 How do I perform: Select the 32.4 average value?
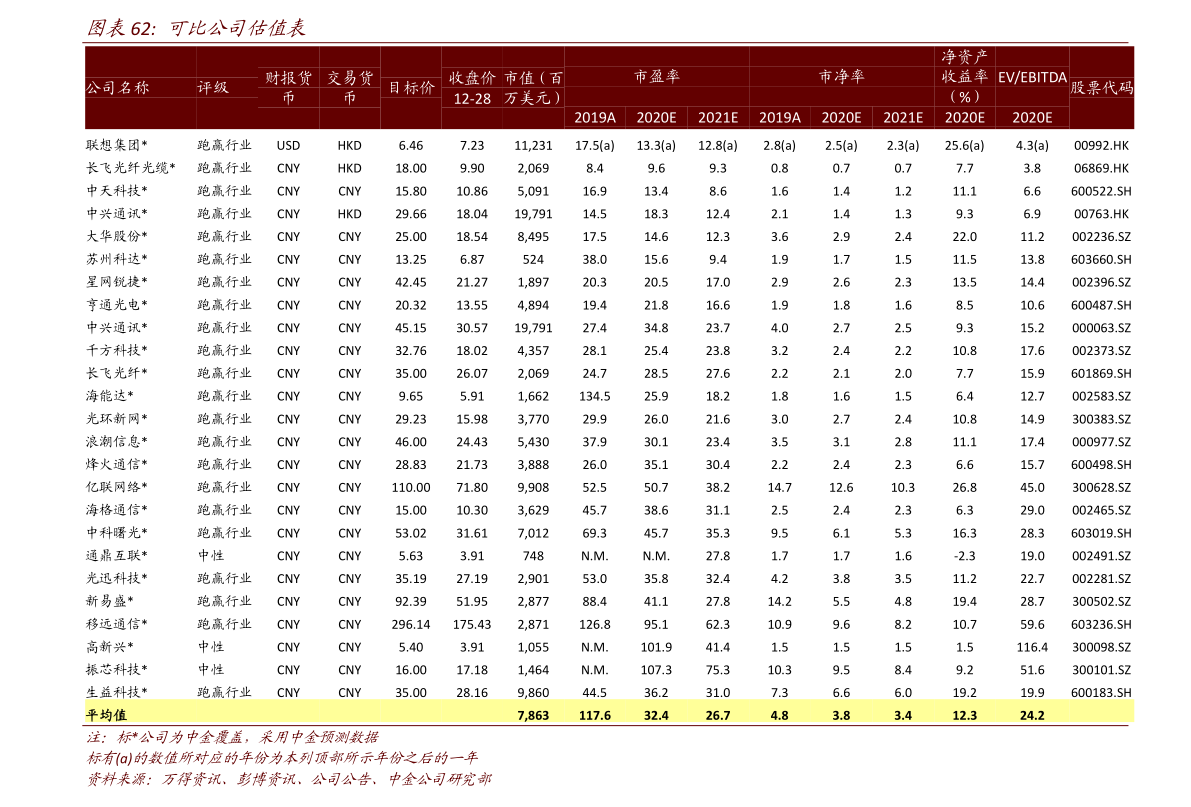656,716
